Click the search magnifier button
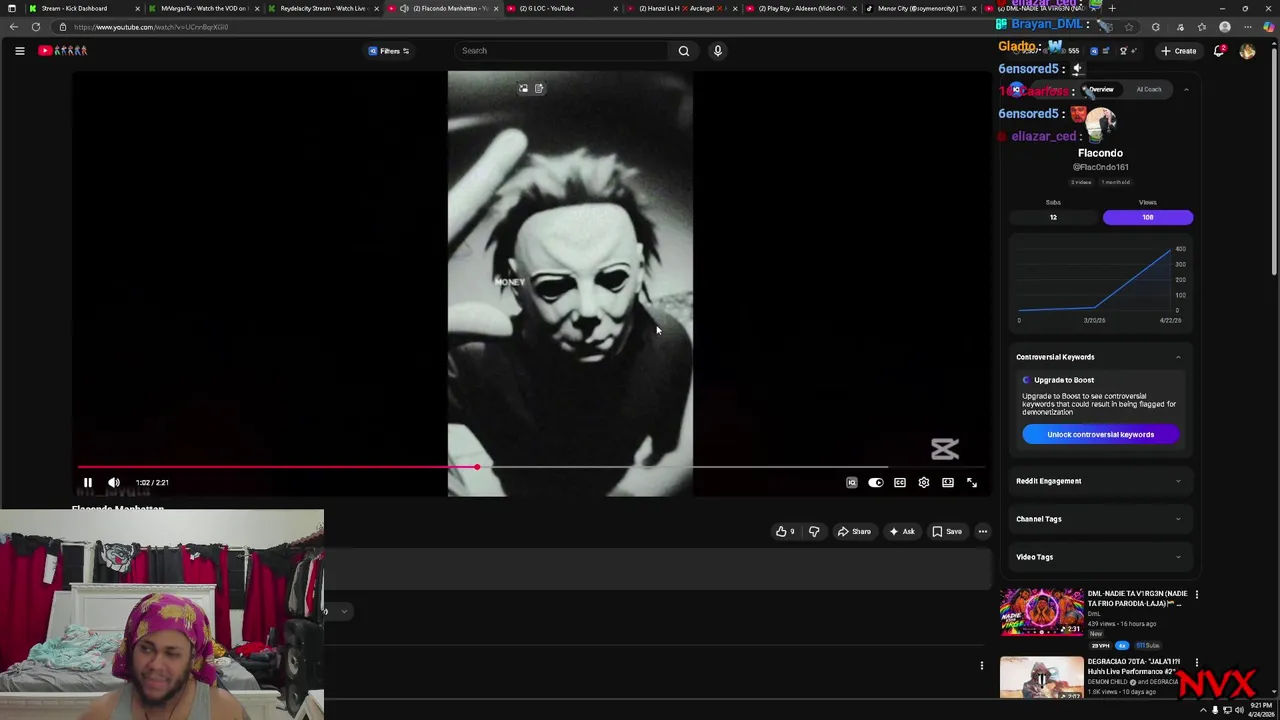 coord(684,51)
